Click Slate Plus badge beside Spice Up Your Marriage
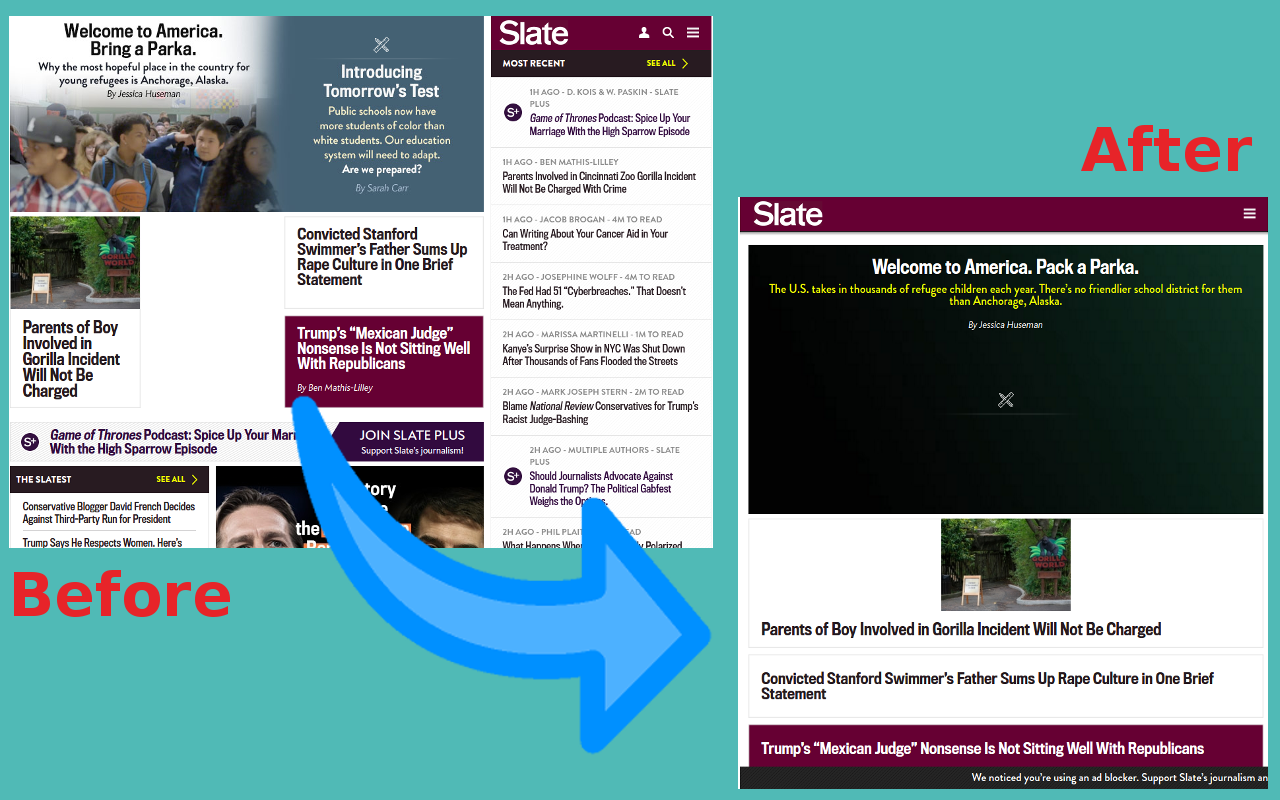Screen dimensions: 1280x800 (513, 112)
